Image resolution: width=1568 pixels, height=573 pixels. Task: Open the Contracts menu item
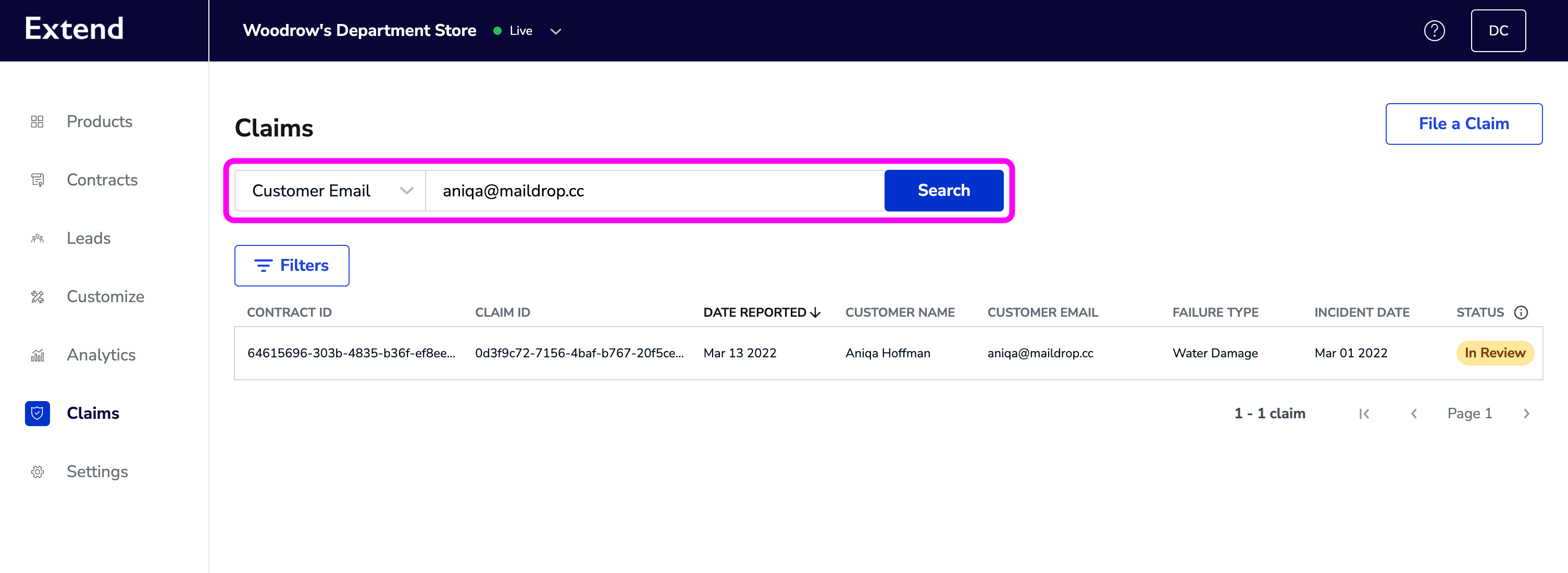tap(102, 180)
